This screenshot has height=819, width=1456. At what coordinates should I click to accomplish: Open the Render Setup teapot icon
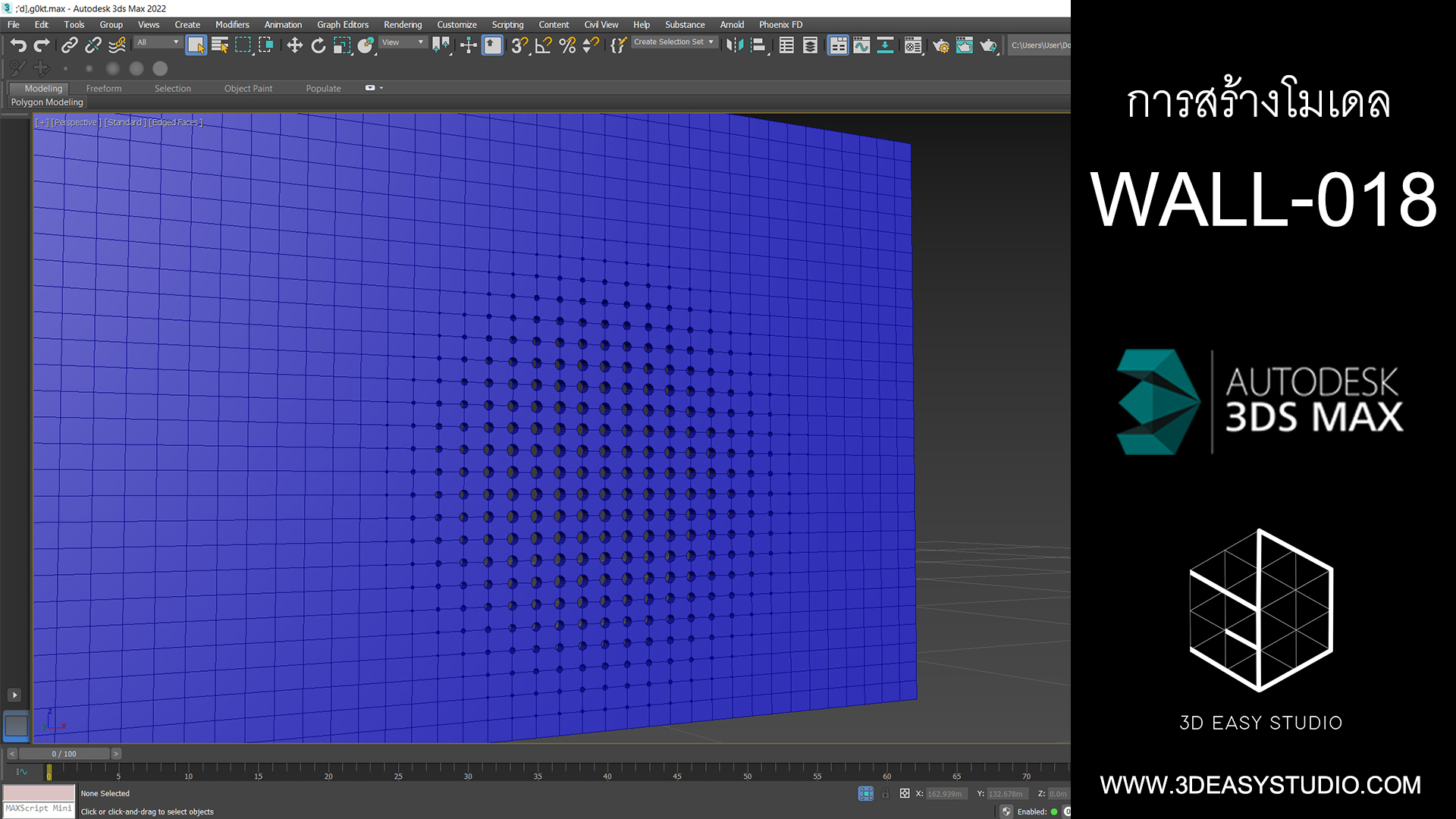[x=940, y=45]
